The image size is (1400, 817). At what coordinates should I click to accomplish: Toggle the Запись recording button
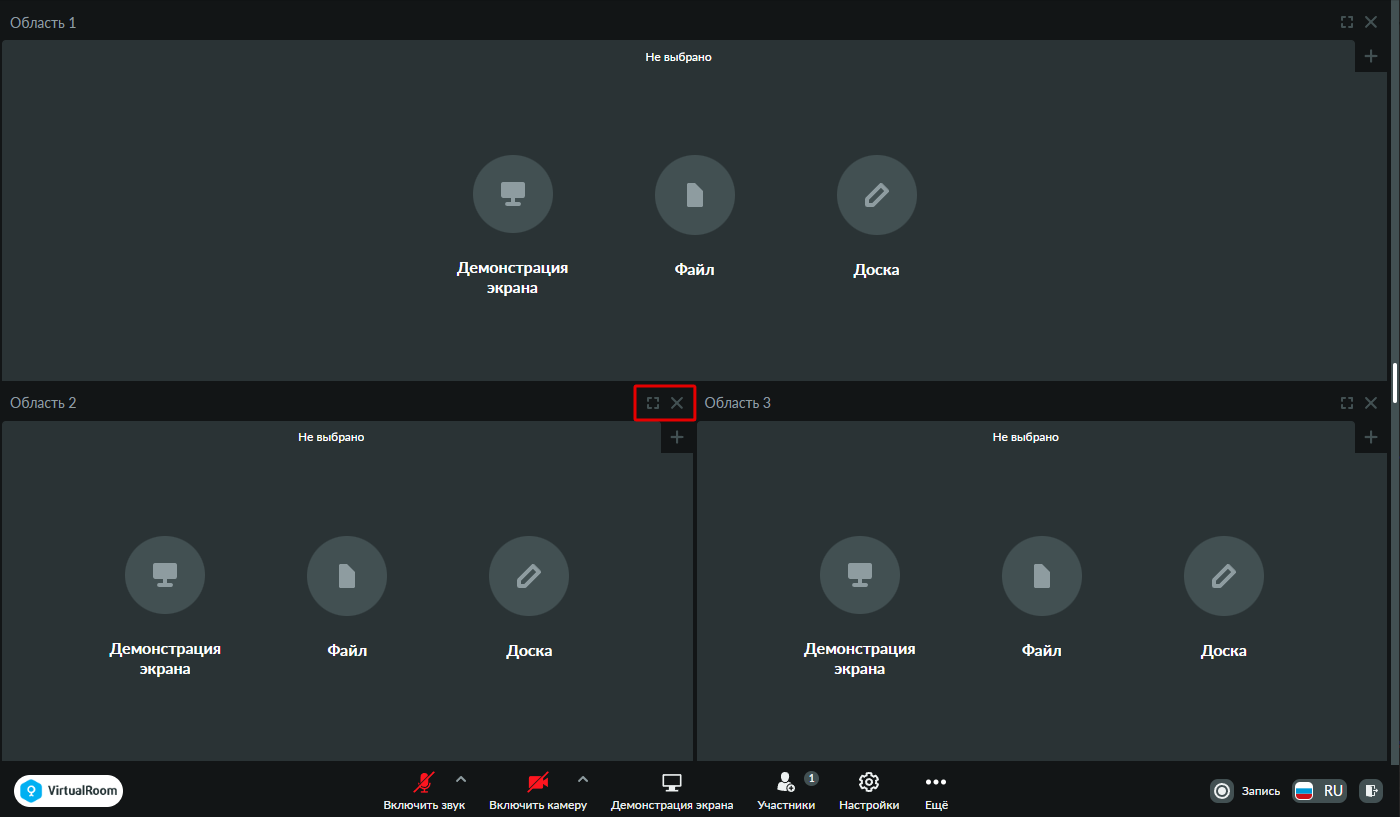click(x=1245, y=791)
